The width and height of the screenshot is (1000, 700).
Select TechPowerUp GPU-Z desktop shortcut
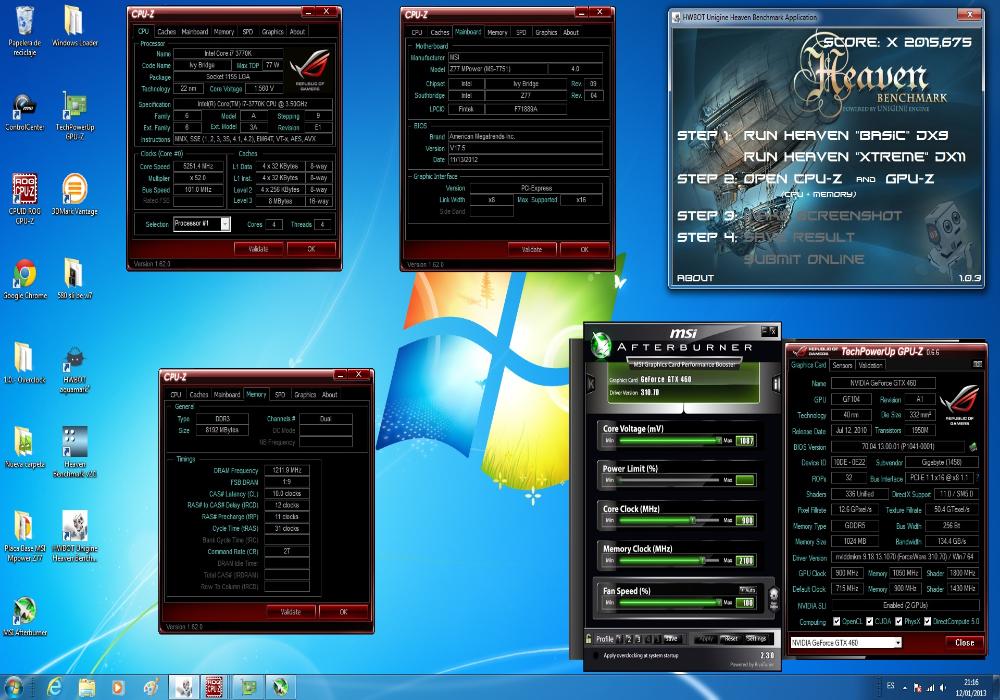click(x=75, y=115)
